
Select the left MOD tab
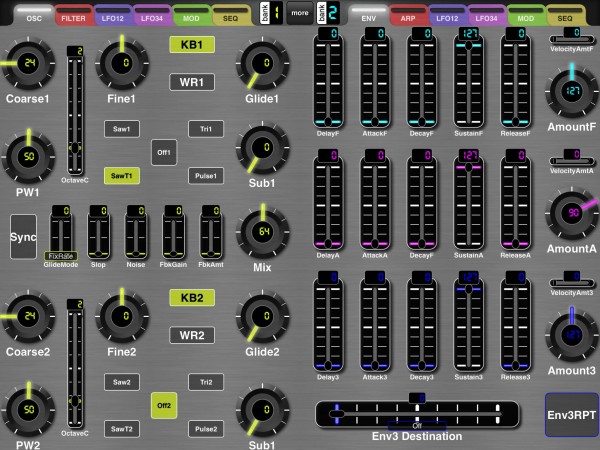191,15
